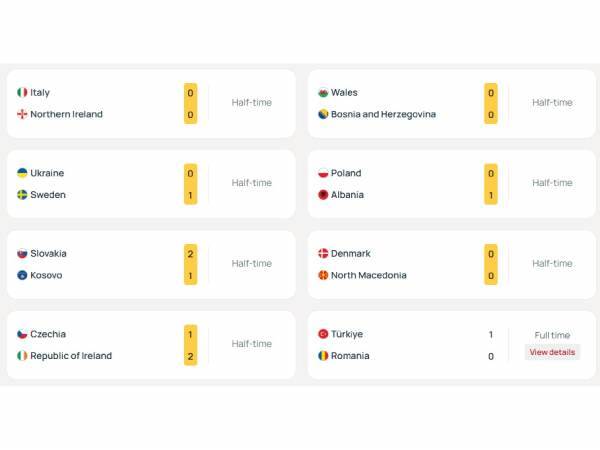Click Half-time status of Italy match
Viewport: 600px width, 450px height.
point(251,103)
